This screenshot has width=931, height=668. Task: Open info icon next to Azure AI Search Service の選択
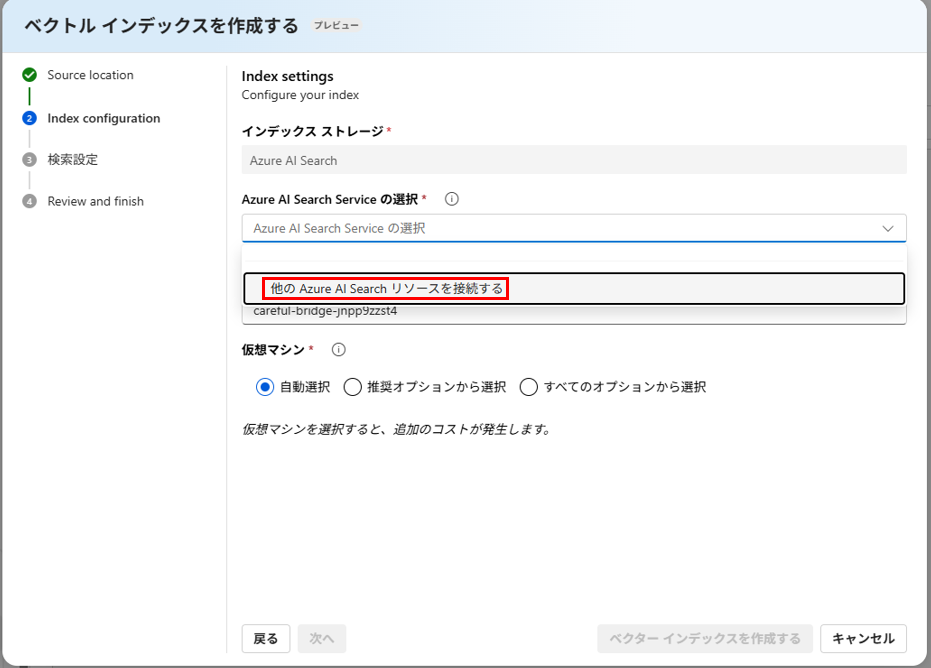point(451,199)
